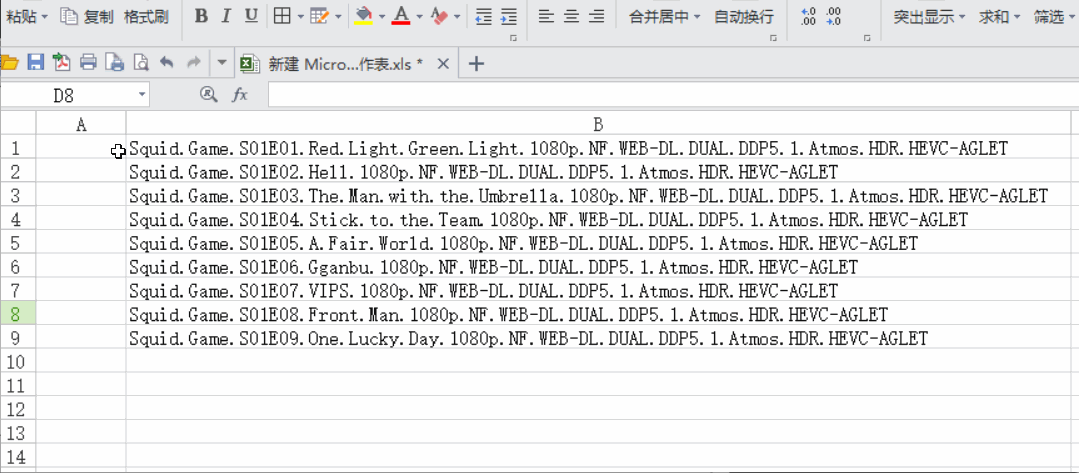Click the formula bar magnifier icon
The height and width of the screenshot is (473, 1079).
pos(208,95)
